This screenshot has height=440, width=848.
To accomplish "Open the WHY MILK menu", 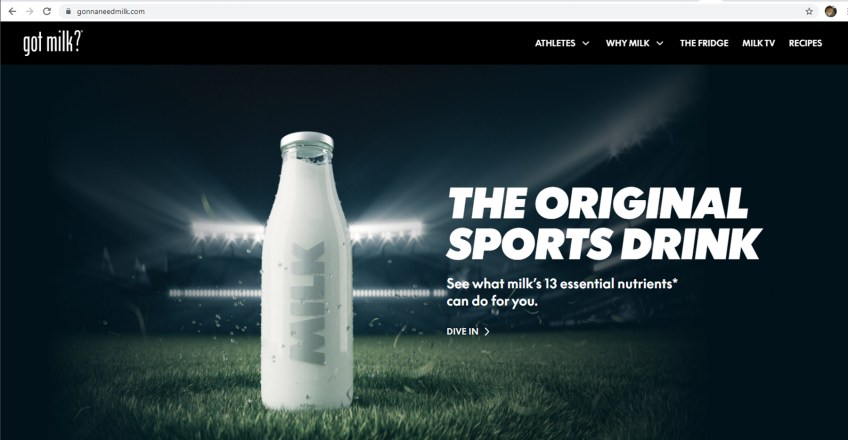I will (627, 43).
